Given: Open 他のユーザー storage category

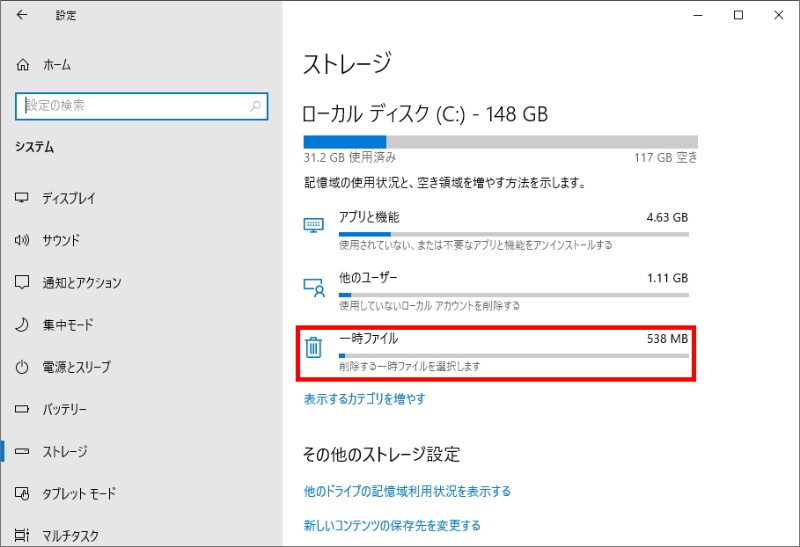Looking at the screenshot, I should (496, 291).
